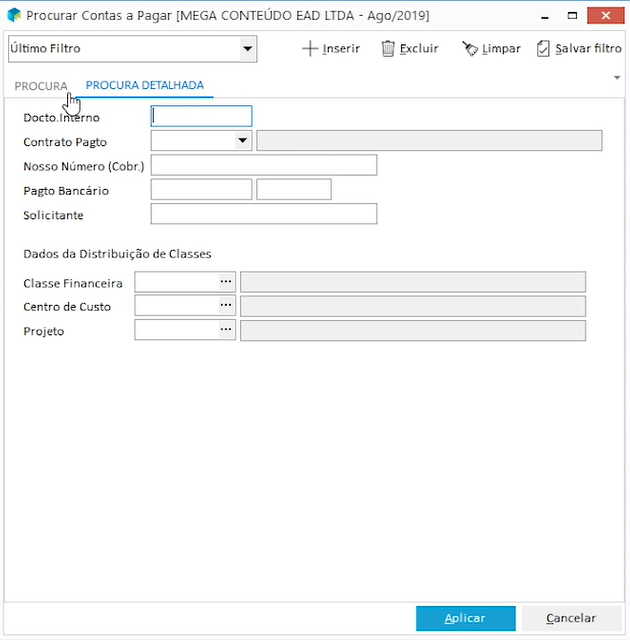Click the Contrato Pagto description field
The image size is (630, 641).
pyautogui.click(x=429, y=141)
